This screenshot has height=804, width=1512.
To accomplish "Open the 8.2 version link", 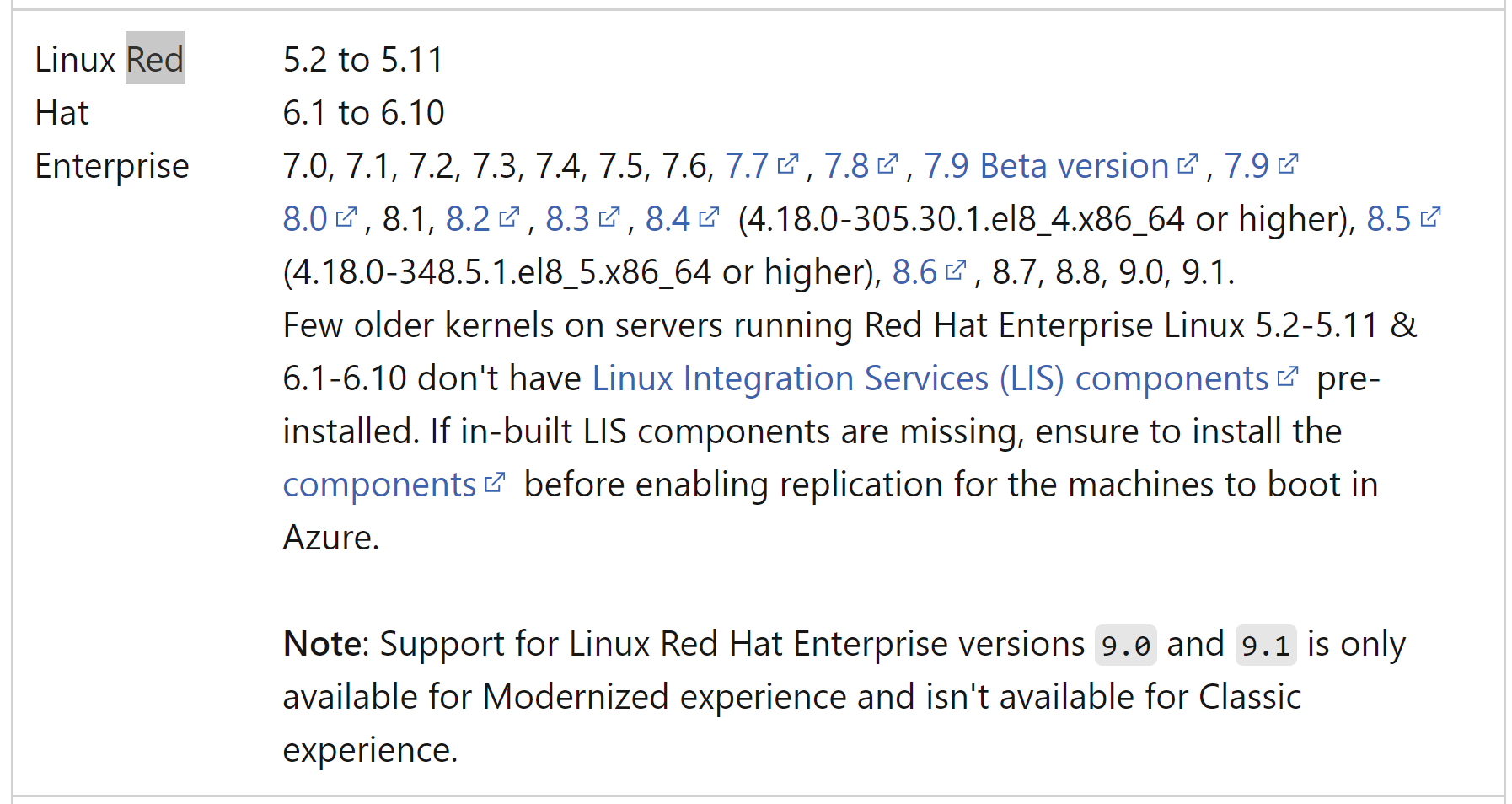I will 482,219.
